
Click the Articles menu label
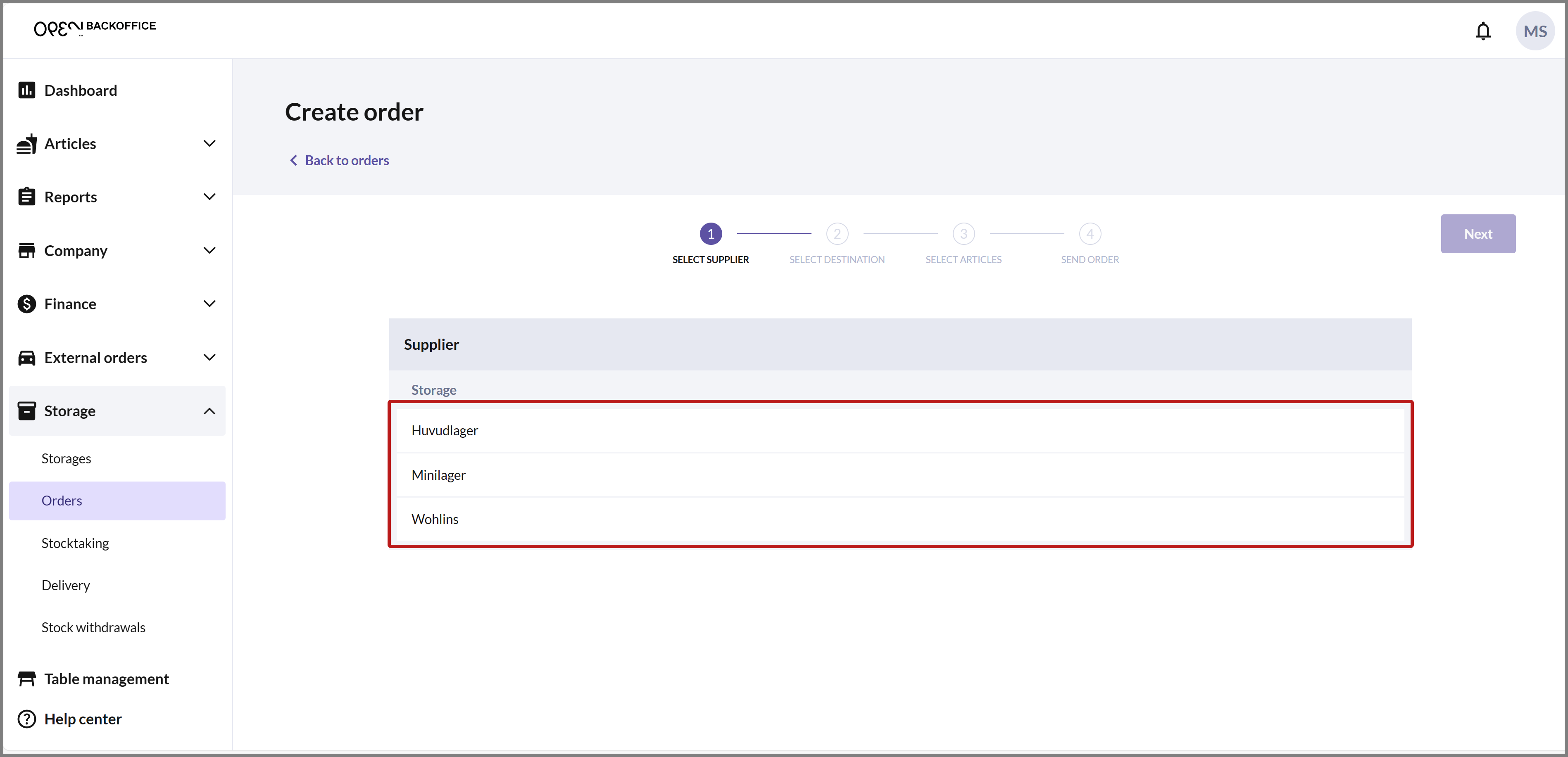point(70,144)
